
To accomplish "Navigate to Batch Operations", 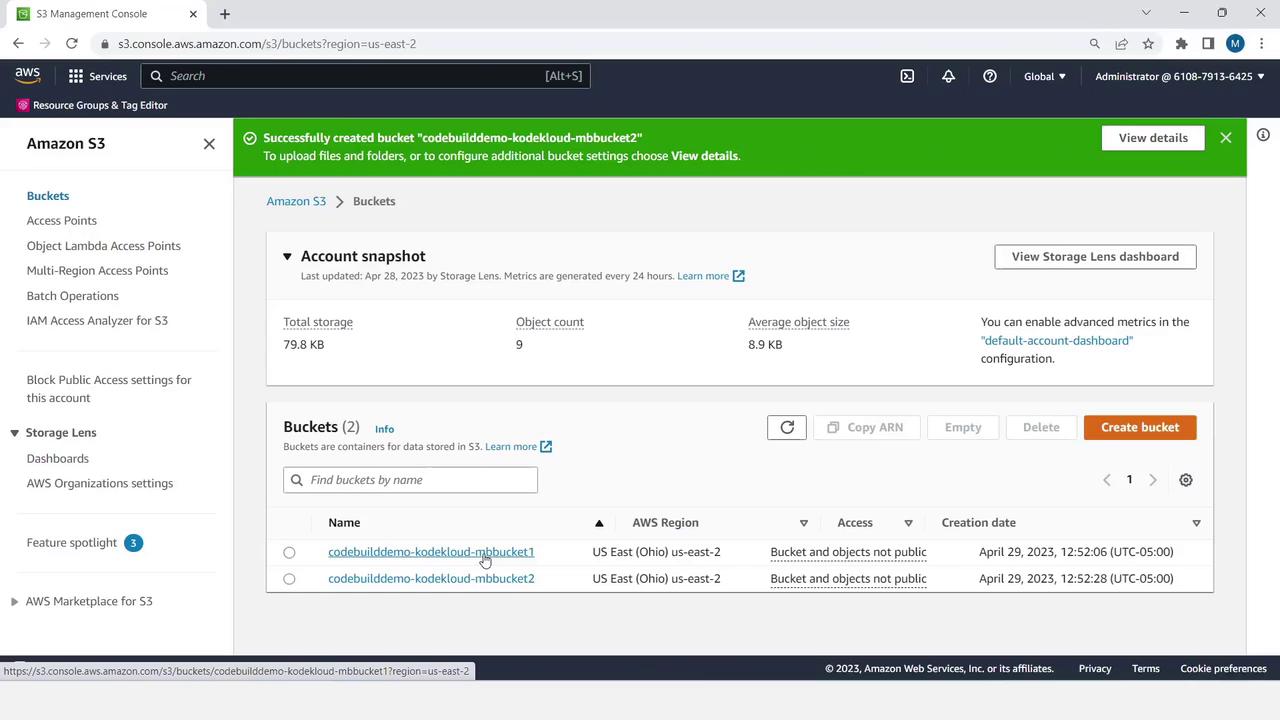I will coord(73,296).
